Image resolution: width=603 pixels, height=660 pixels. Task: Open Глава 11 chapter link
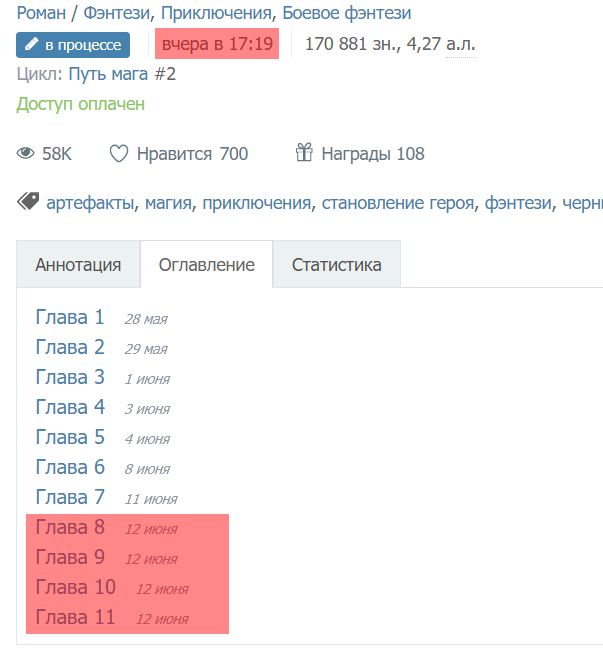tap(75, 618)
